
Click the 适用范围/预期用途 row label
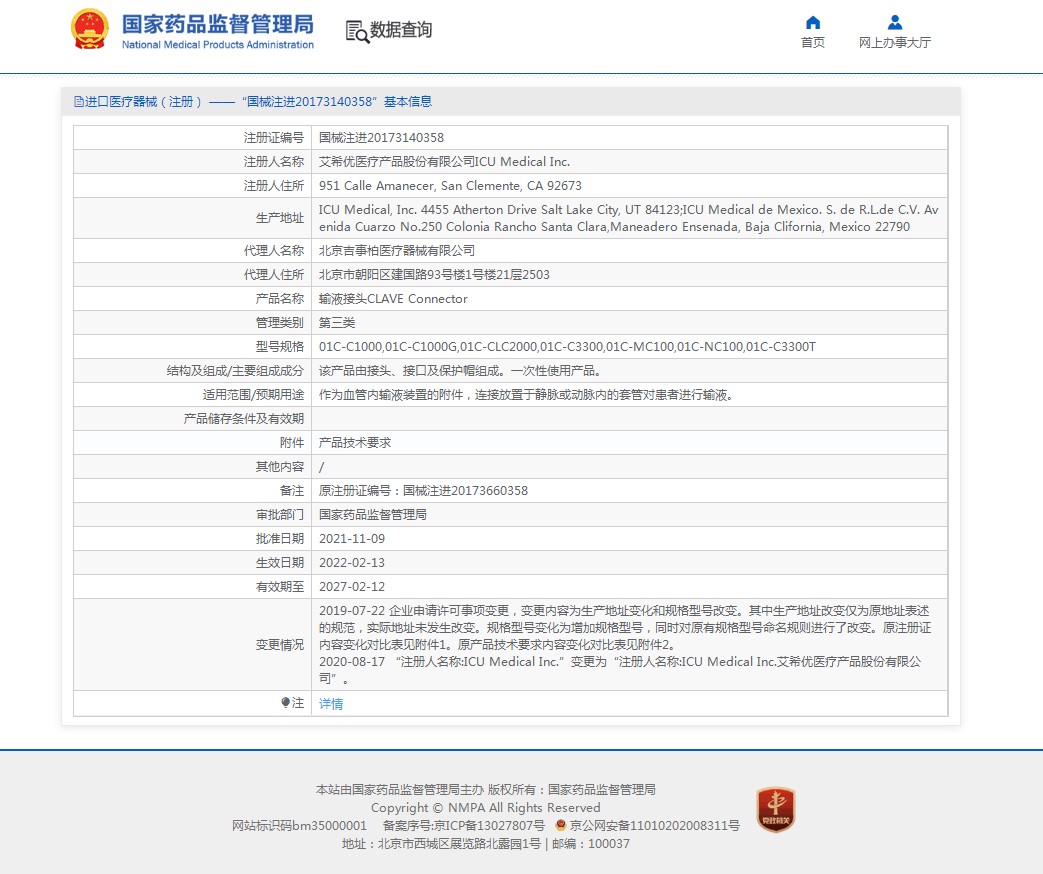253,394
